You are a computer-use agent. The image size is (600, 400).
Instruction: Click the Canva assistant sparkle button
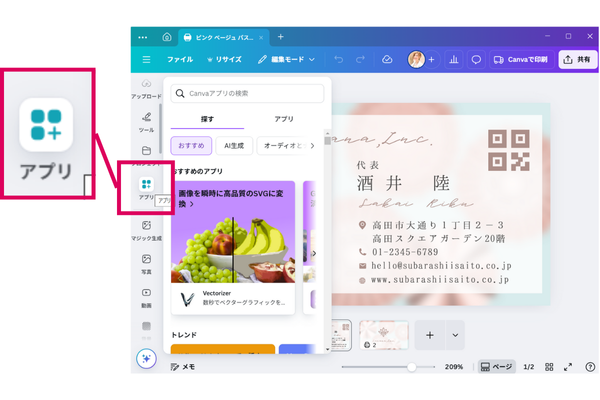coord(146,358)
